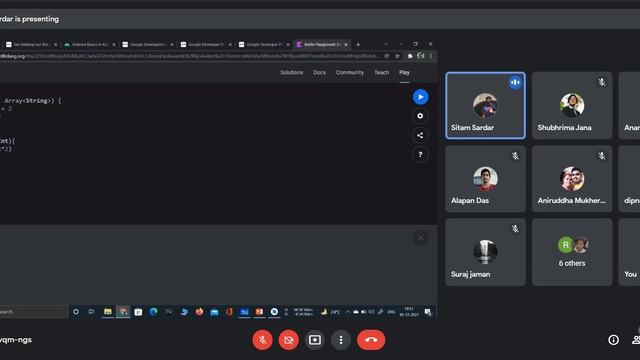The width and height of the screenshot is (640, 360).
Task: Close the Android Basics in Kotlin tab
Action: pyautogui.click(x=113, y=44)
